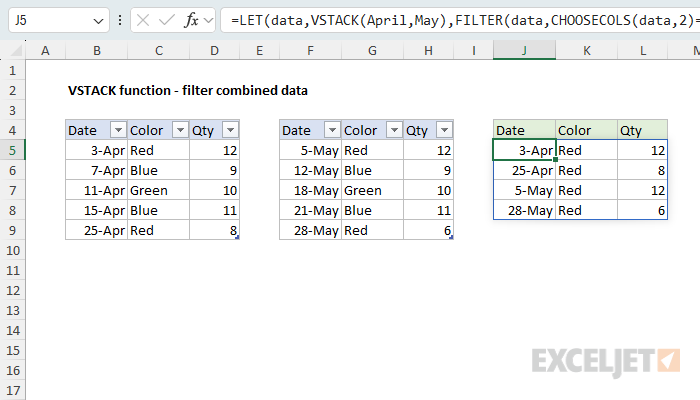Image resolution: width=700 pixels, height=400 pixels.
Task: Click the '5-May' cell in May table
Action: coord(310,150)
